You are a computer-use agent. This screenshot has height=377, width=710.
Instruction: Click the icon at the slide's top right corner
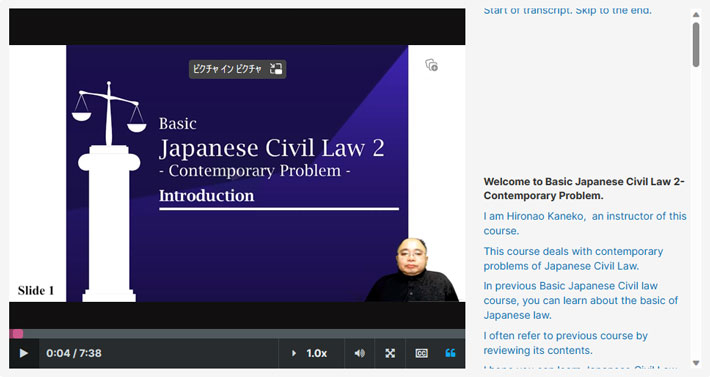(432, 65)
